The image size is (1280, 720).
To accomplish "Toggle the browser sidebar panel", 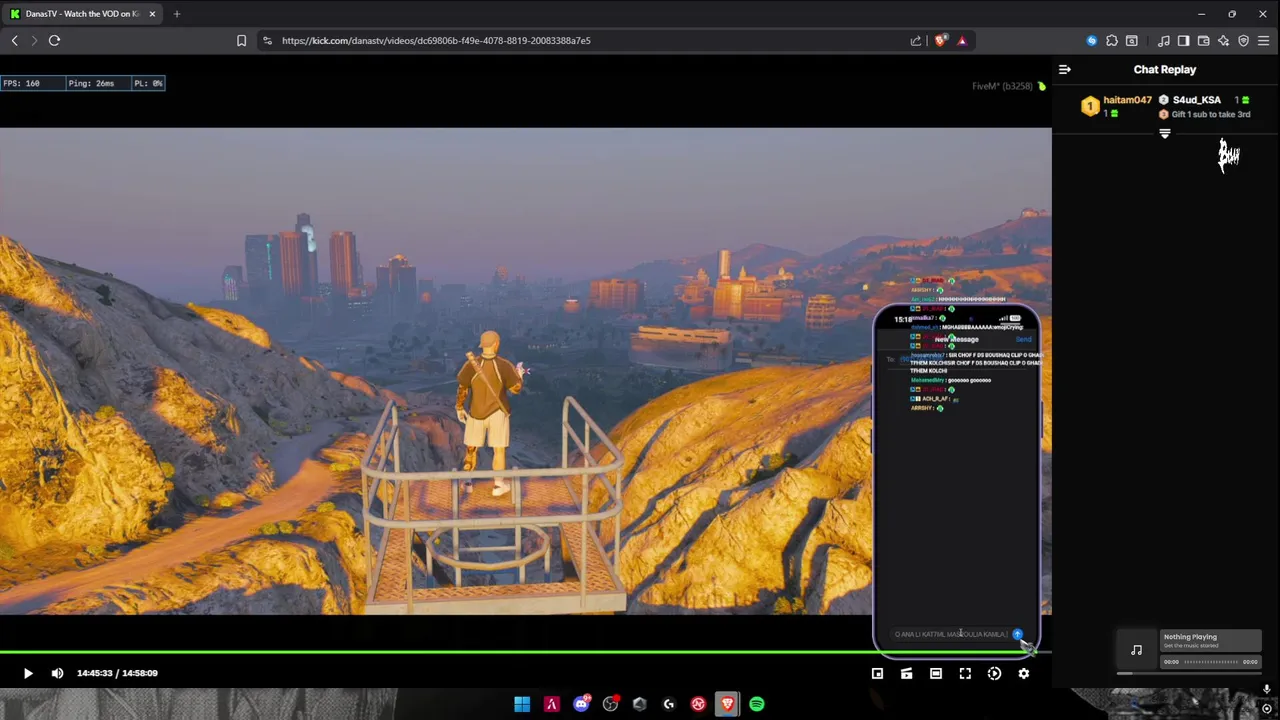I will [x=1184, y=41].
